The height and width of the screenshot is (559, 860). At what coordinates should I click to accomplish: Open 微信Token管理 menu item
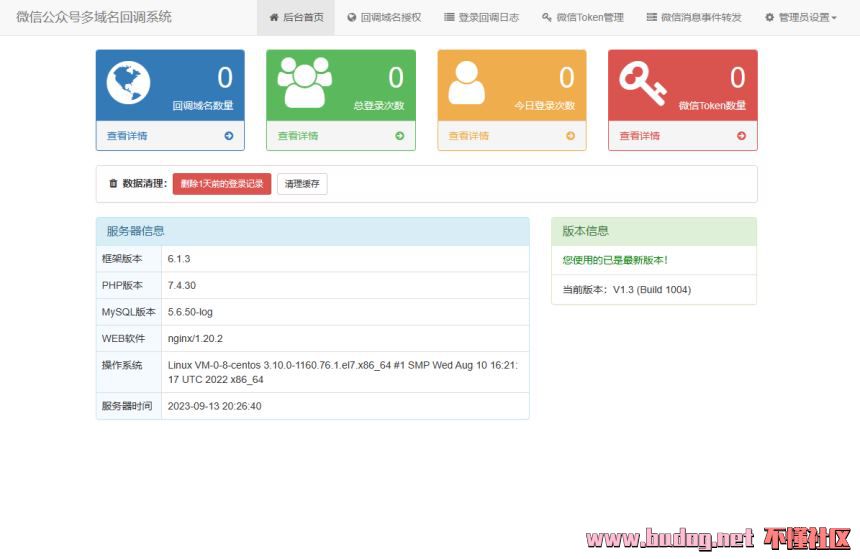(583, 18)
